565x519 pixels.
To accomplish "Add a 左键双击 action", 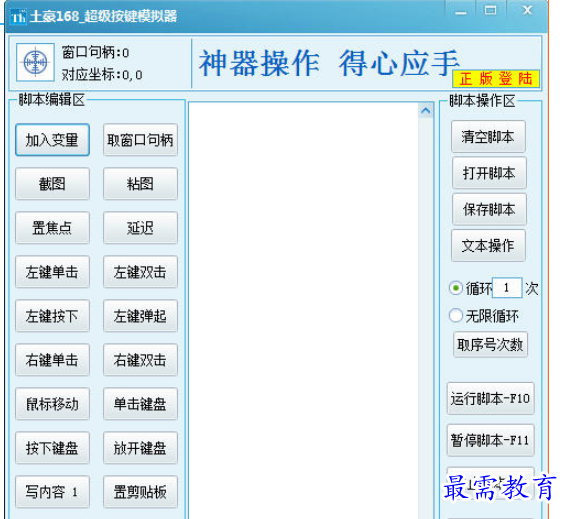I will (x=140, y=272).
